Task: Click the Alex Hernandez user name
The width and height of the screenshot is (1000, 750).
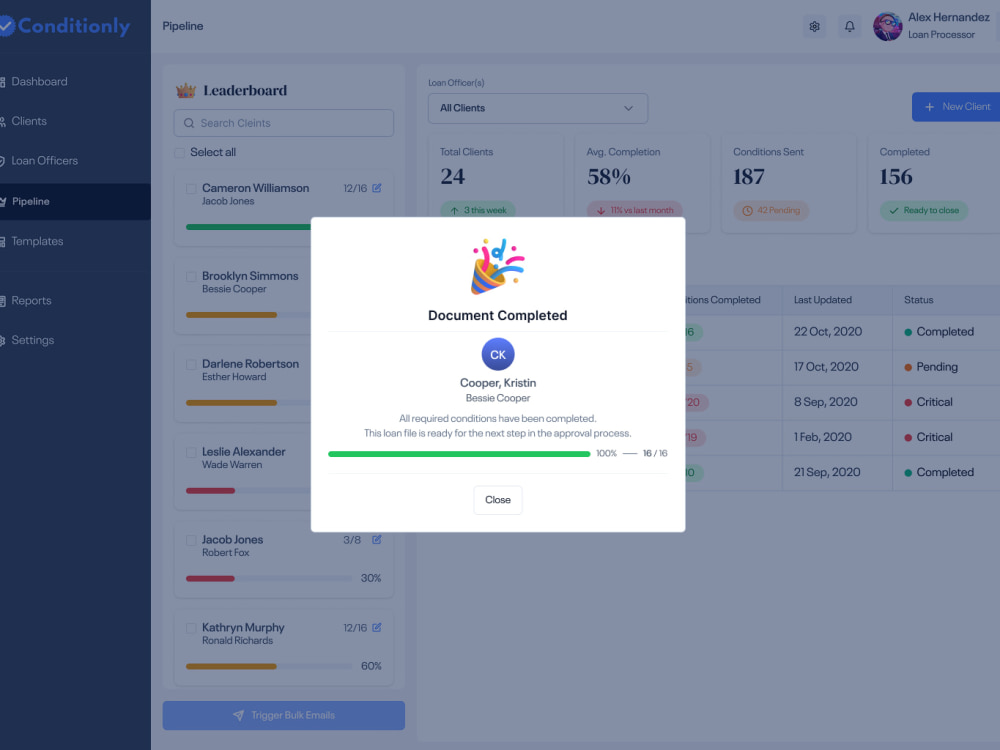Action: 948,17
